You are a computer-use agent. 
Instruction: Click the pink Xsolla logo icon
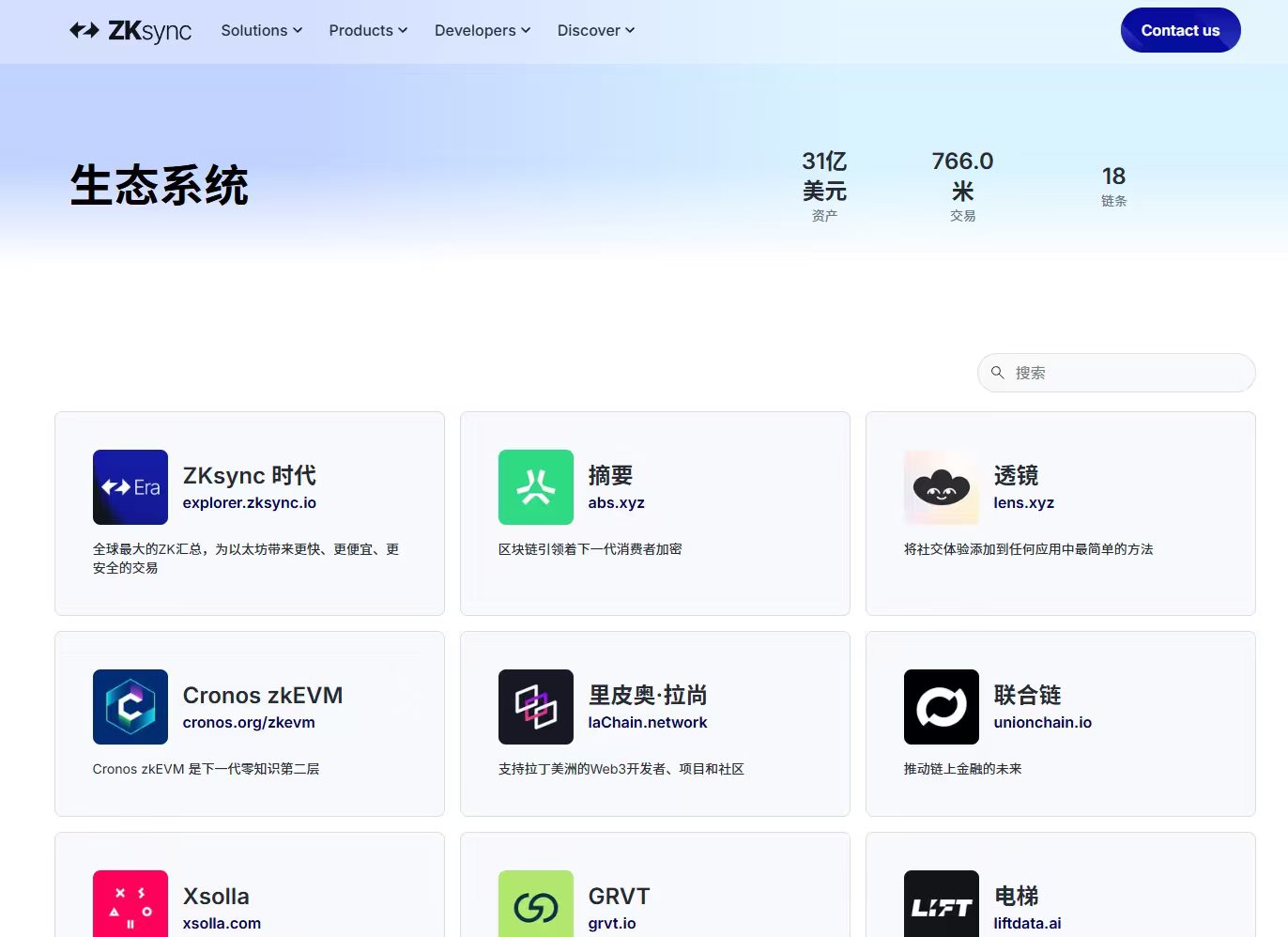[130, 904]
